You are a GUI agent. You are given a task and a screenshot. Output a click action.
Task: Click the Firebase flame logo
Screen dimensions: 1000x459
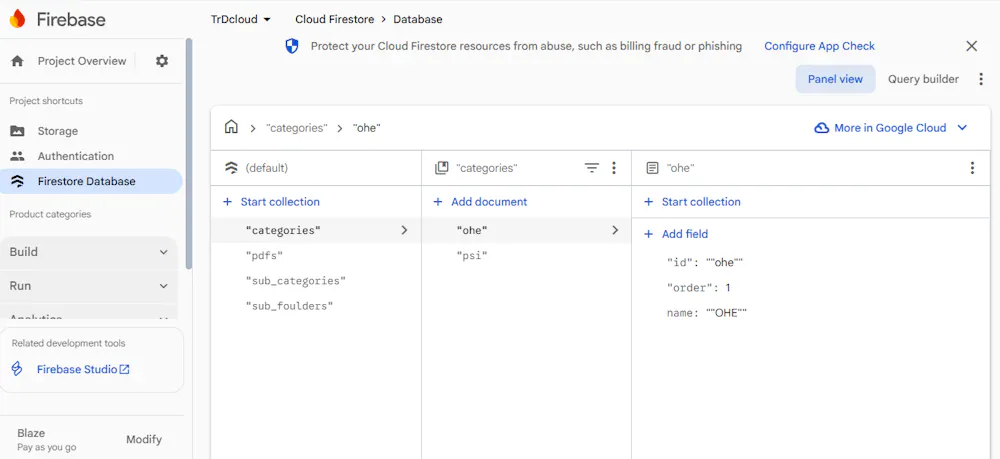pos(17,19)
